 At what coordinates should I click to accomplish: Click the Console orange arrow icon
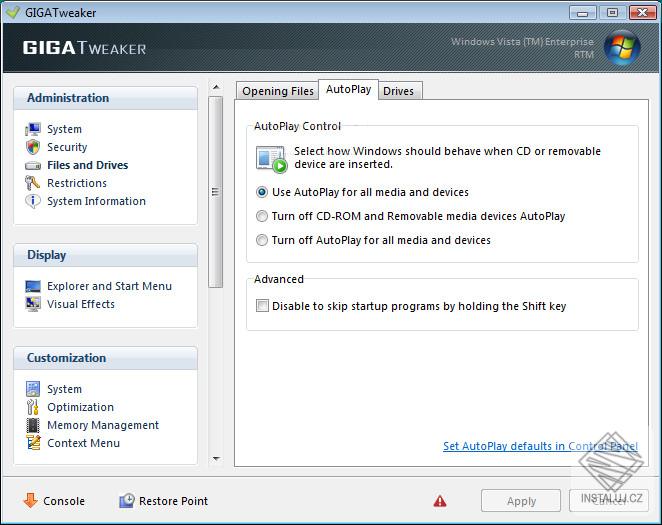(30, 501)
